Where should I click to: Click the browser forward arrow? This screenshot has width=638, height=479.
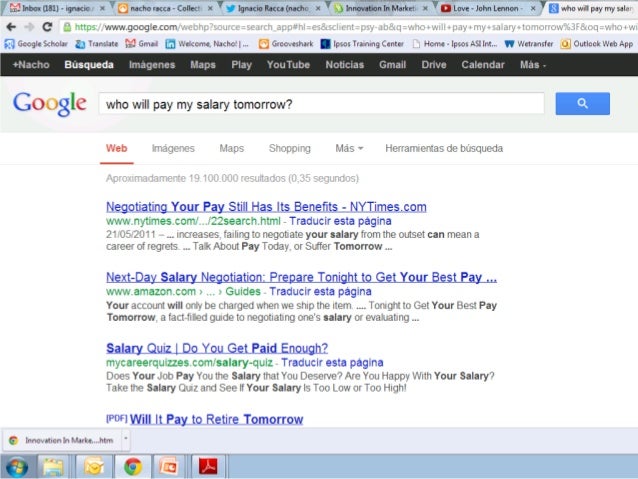(x=29, y=27)
